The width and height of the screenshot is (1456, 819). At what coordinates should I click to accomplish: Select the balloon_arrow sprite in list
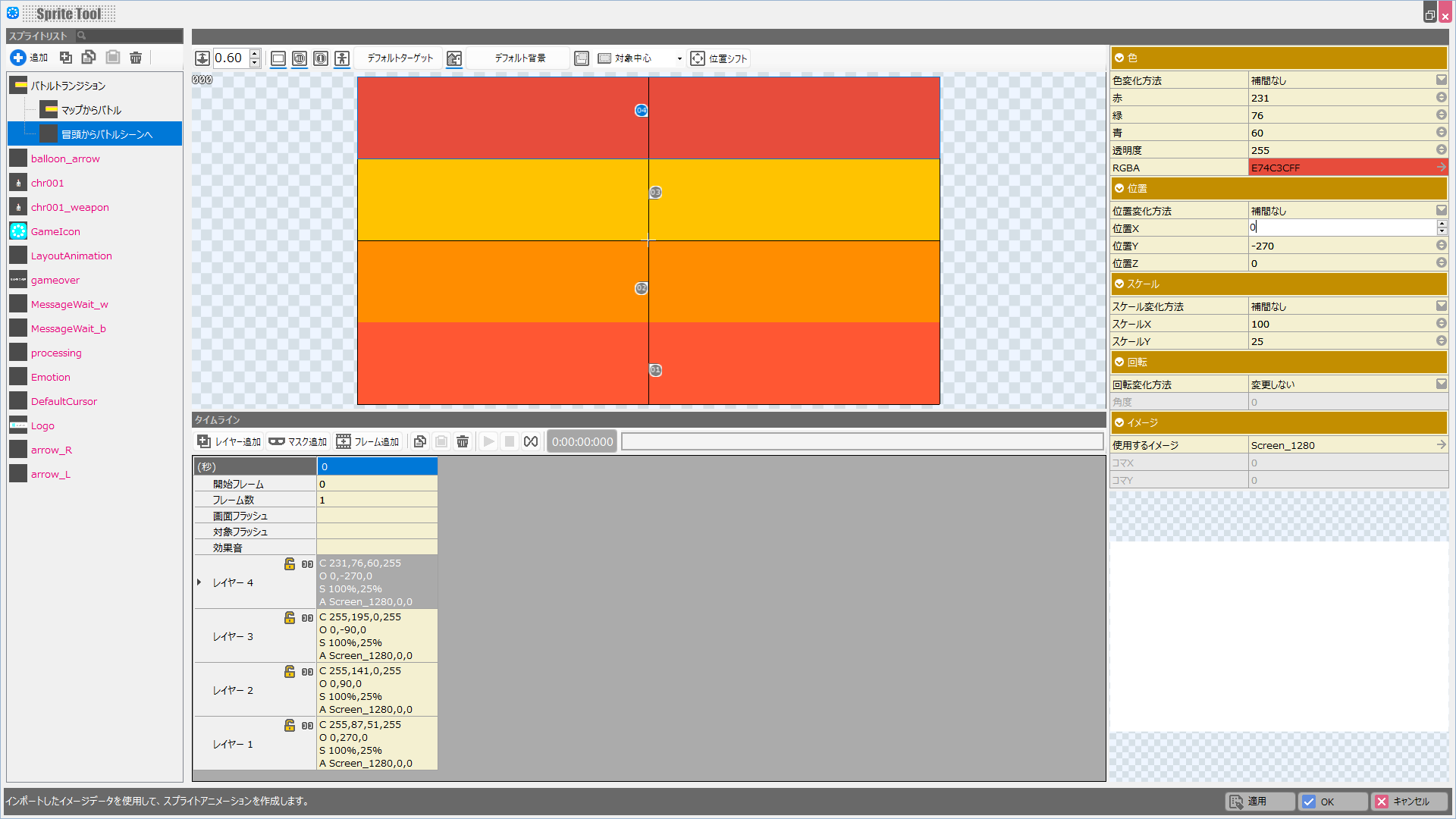click(65, 158)
